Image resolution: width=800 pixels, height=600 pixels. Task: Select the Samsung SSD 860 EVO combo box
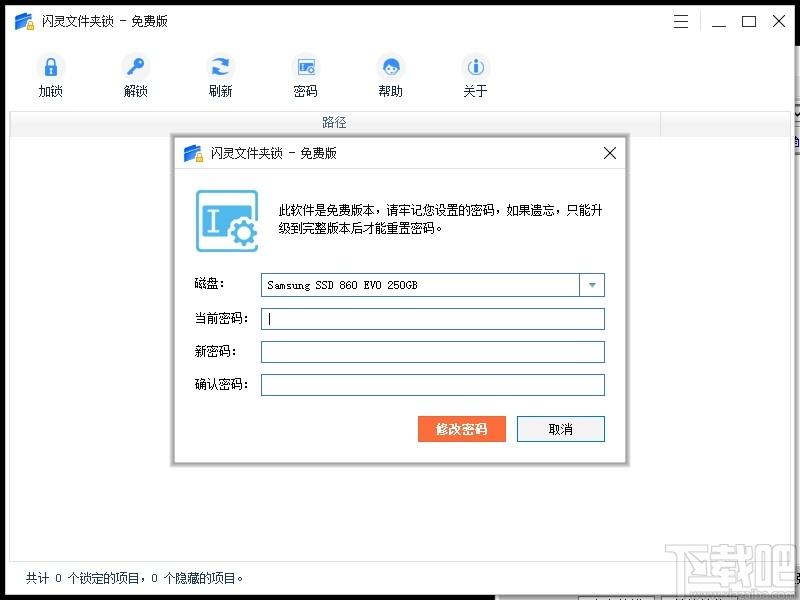[433, 285]
